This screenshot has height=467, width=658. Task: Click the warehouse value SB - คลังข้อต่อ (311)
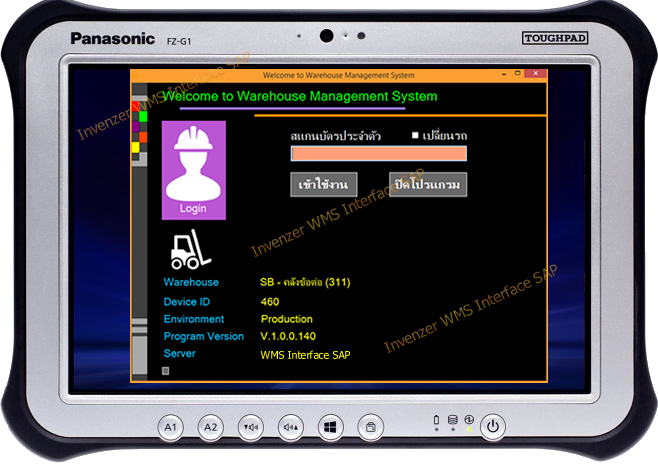pos(305,282)
